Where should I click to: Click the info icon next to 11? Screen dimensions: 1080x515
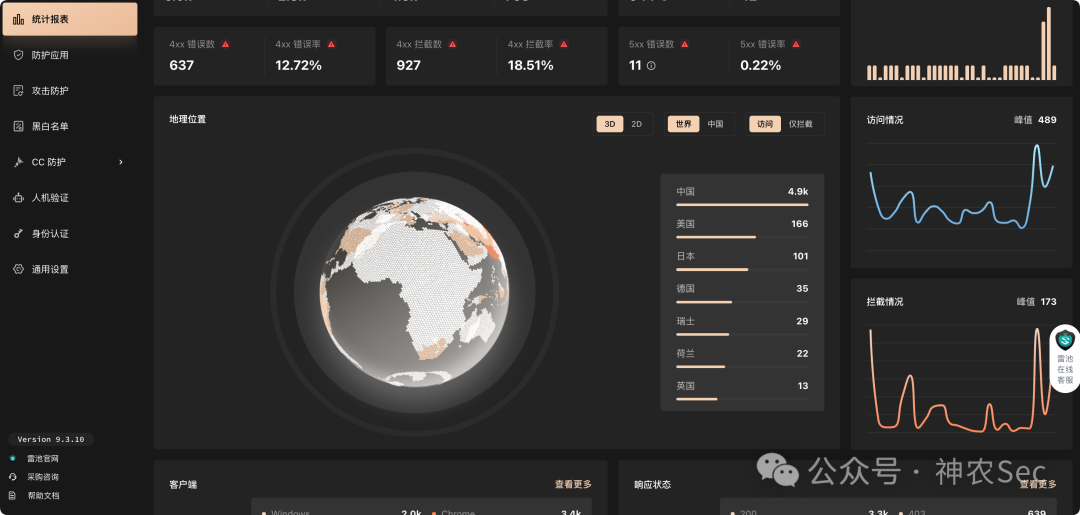click(x=651, y=66)
